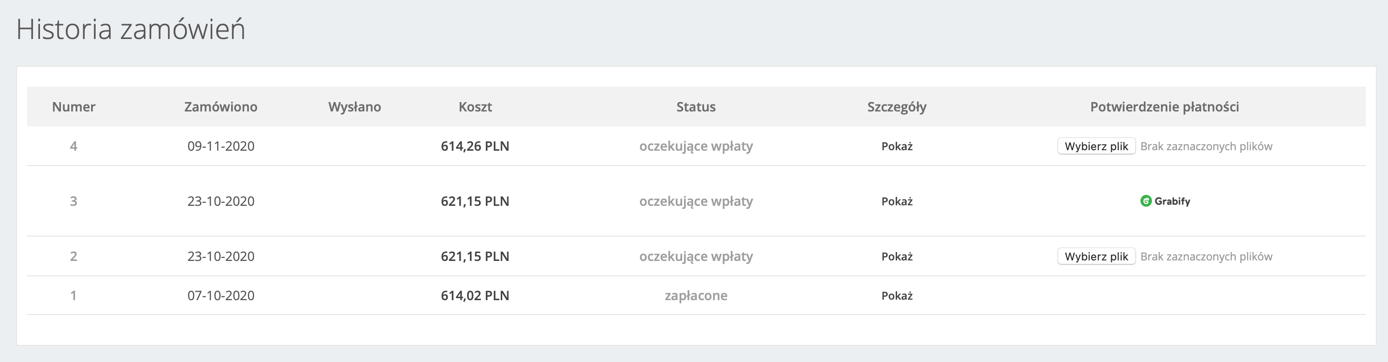View details of paid order 1
This screenshot has width=1388, height=362.
point(897,295)
